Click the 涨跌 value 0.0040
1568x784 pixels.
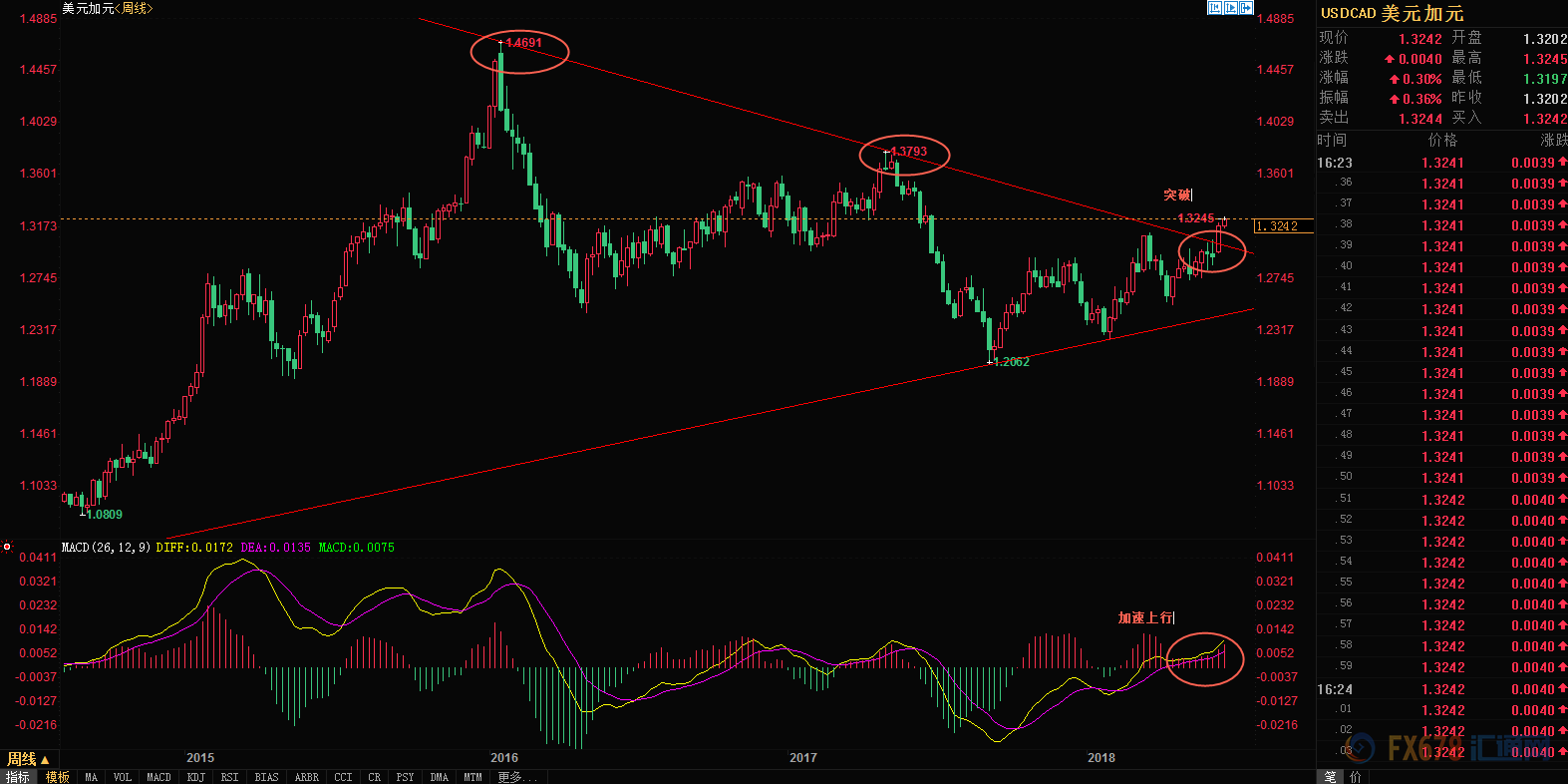point(1420,59)
